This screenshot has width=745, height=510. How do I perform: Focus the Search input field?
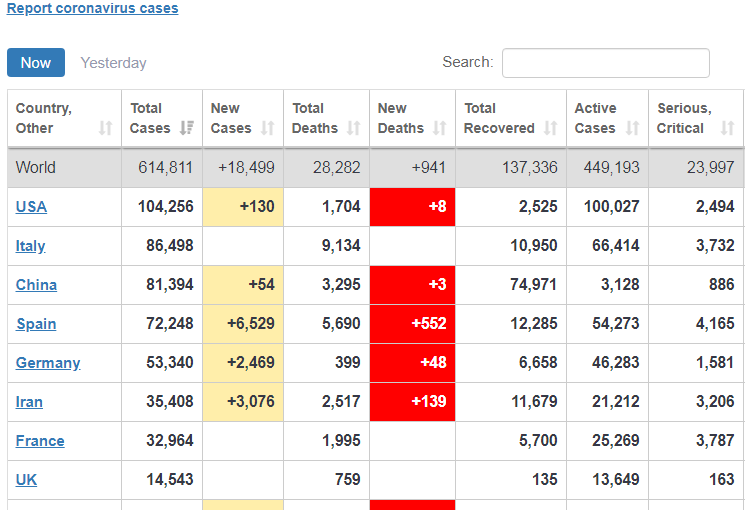(x=605, y=63)
